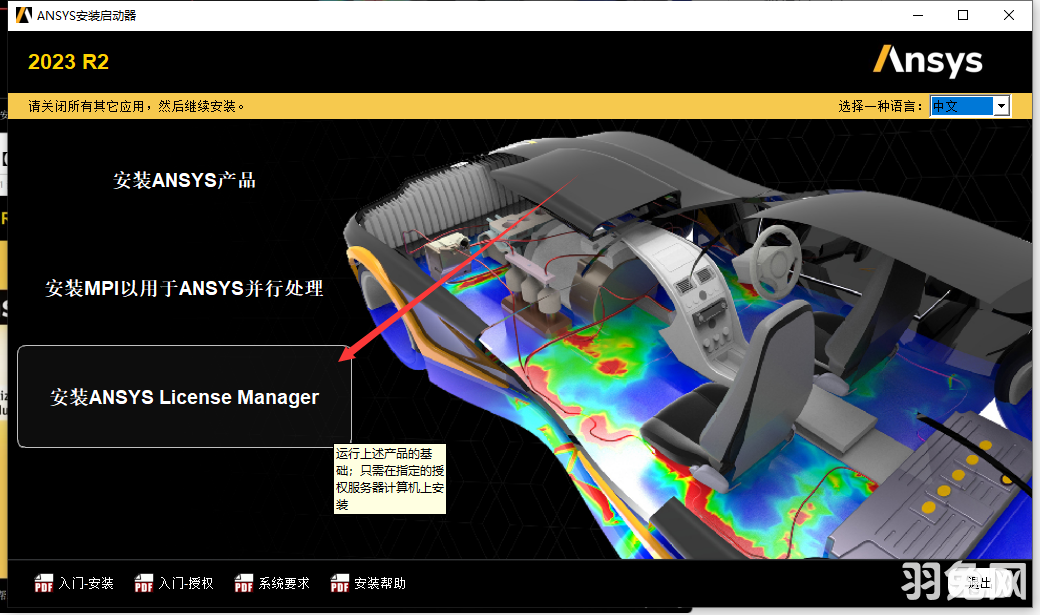Select 安装ANSYS产品 to install ANSYS products
This screenshot has width=1040, height=615.
click(x=183, y=180)
